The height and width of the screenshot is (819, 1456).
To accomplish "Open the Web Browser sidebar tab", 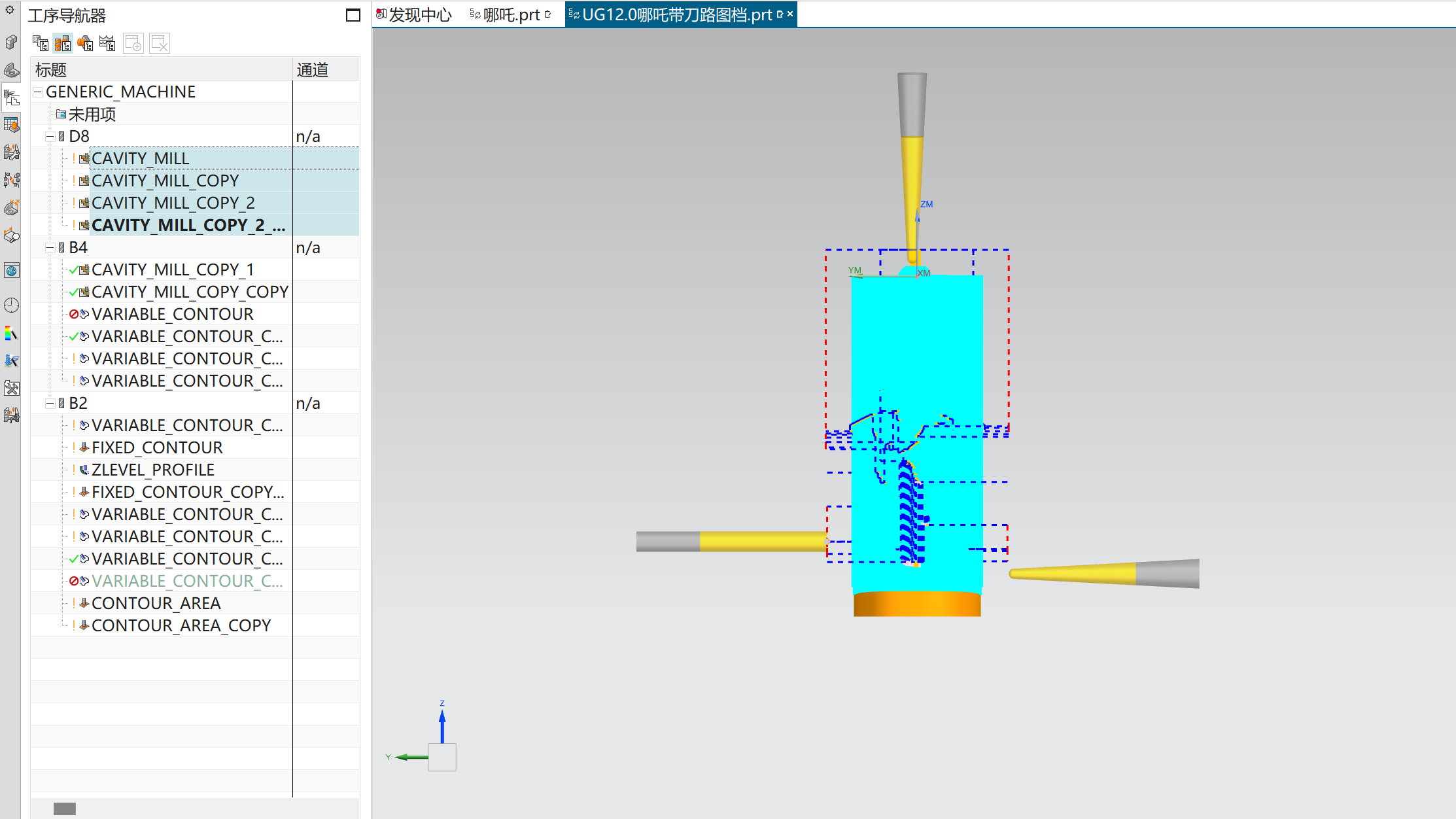I will tap(11, 270).
